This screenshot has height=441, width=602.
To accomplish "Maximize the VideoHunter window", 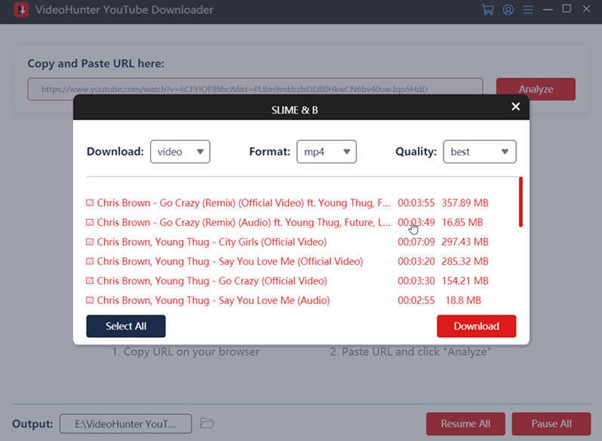I will coord(566,11).
